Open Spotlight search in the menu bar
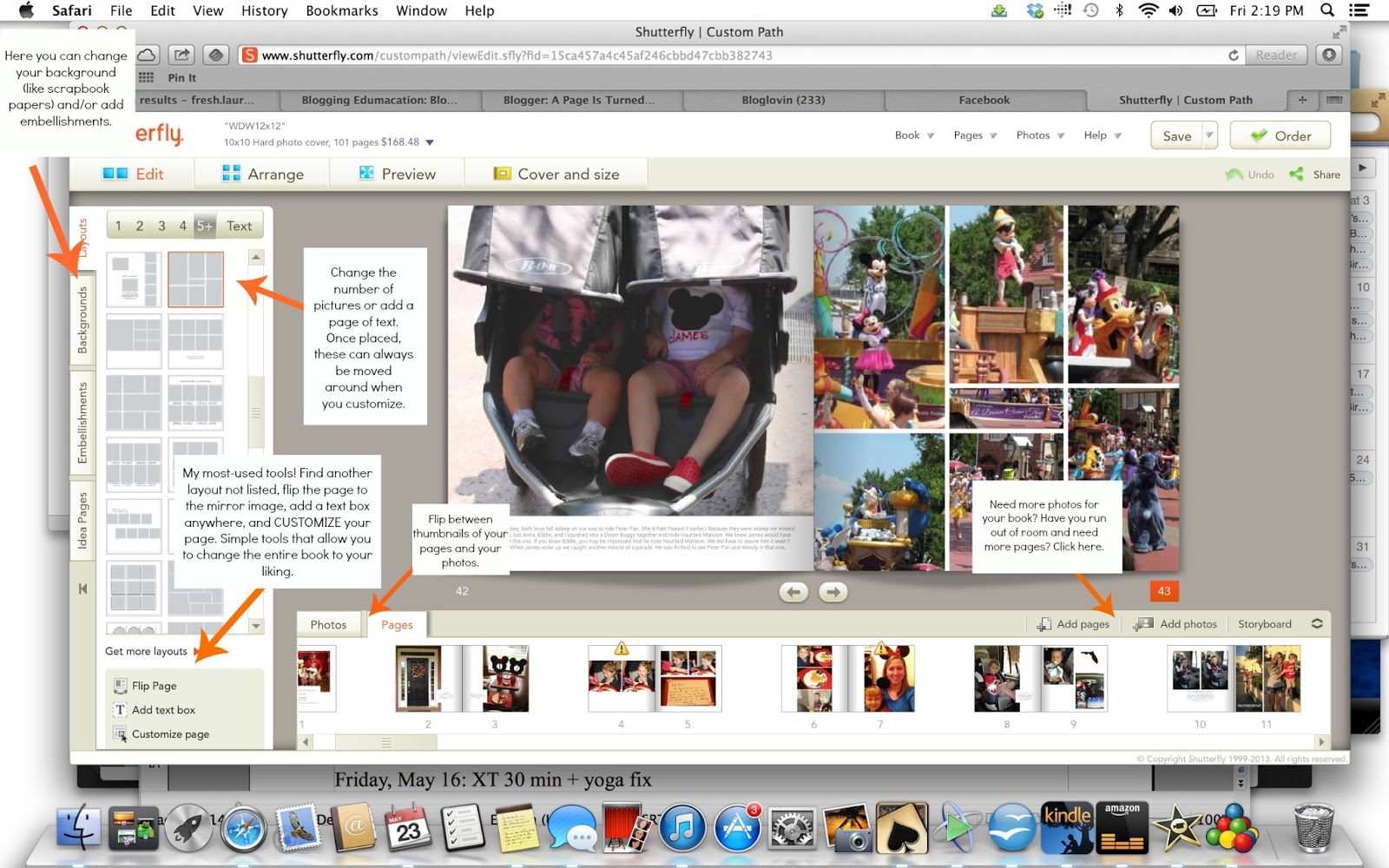 click(1327, 10)
